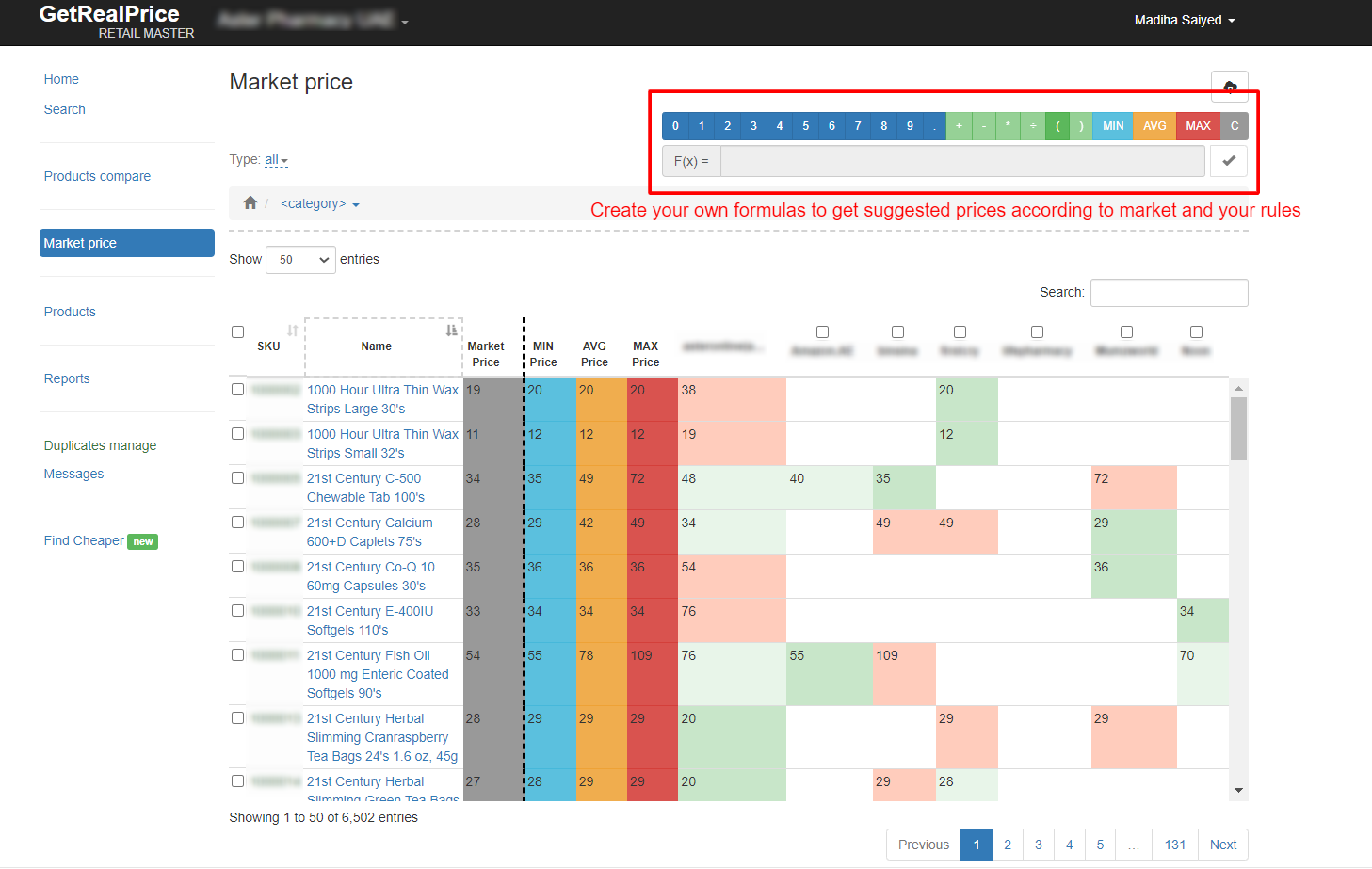Viewport: 1372px width, 869px height.
Task: Sort the table by the SKU sort icon
Action: click(292, 330)
